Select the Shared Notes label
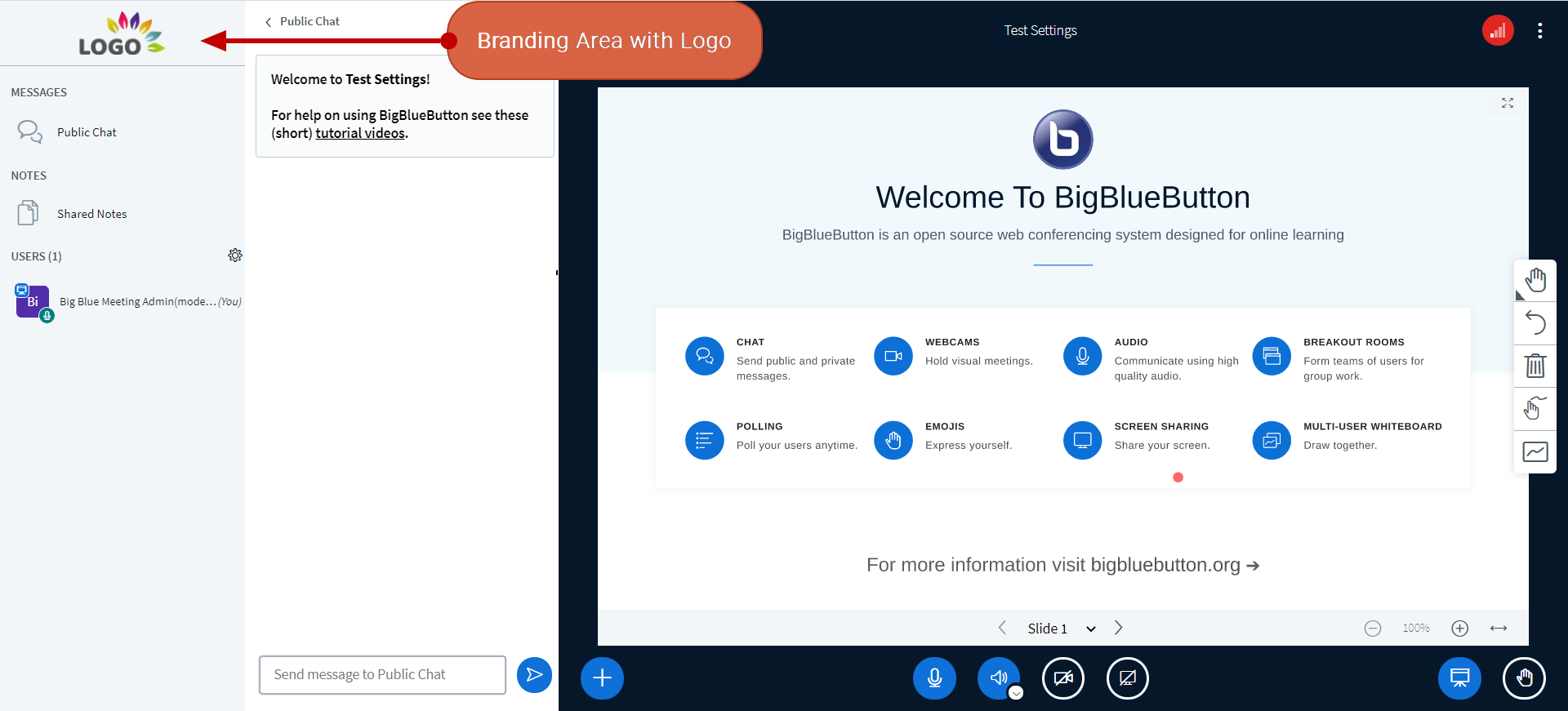This screenshot has height=711, width=1568. tap(92, 214)
